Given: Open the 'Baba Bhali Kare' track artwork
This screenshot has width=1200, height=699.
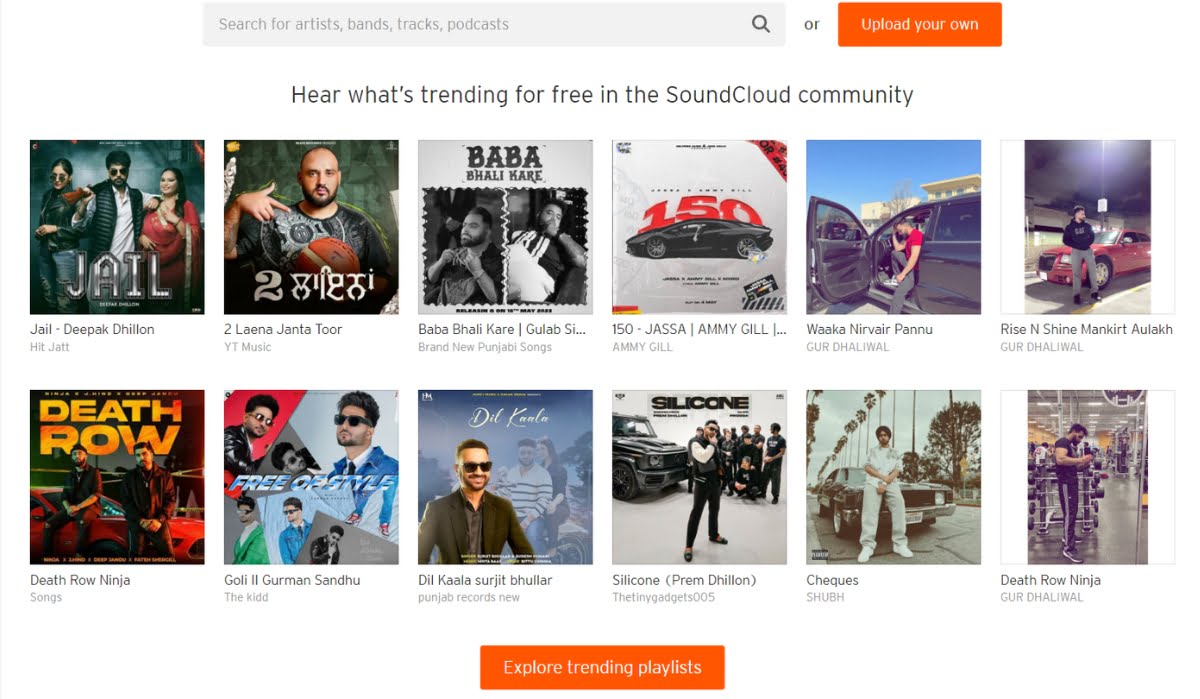Looking at the screenshot, I should (x=505, y=225).
